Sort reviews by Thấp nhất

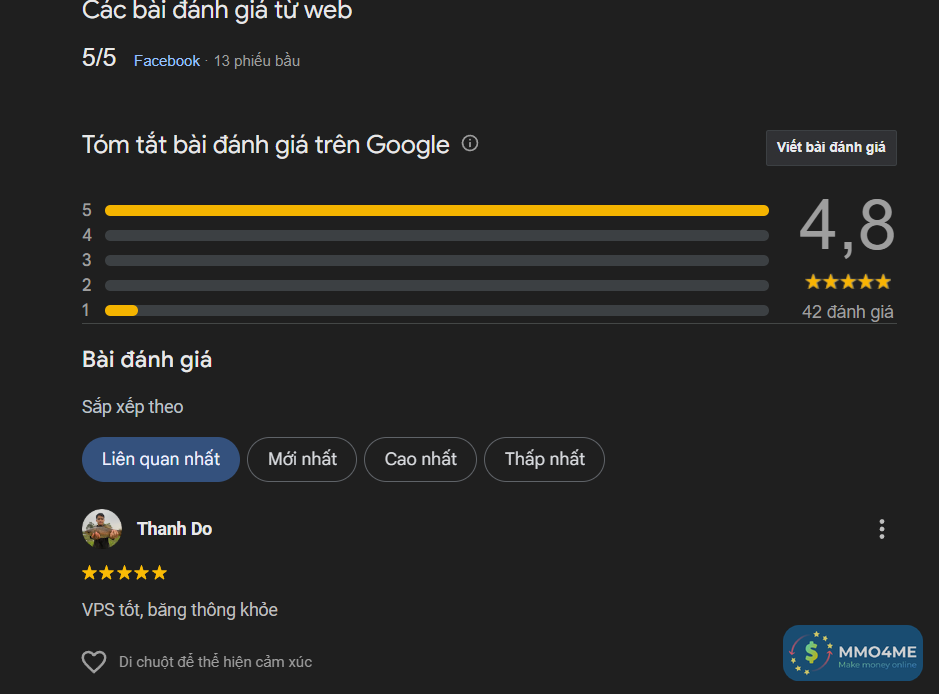(x=544, y=459)
